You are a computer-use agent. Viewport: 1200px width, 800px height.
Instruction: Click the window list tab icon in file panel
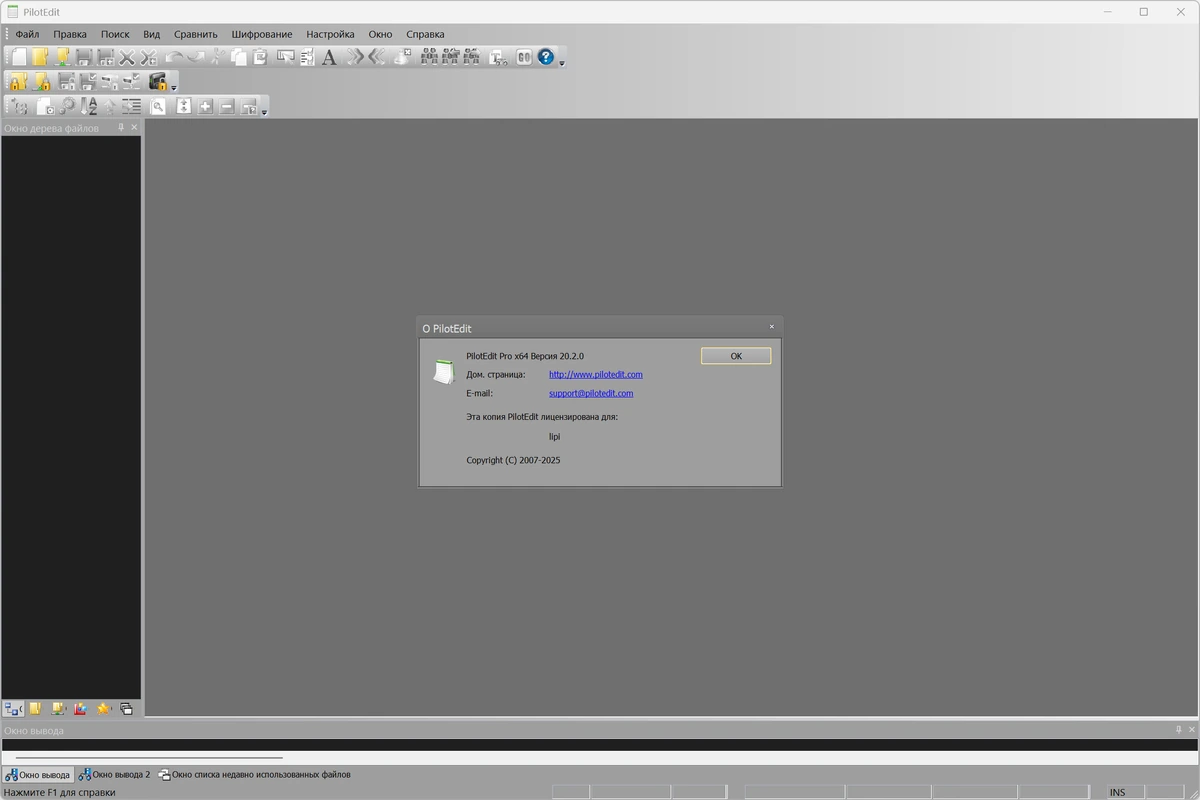(126, 708)
